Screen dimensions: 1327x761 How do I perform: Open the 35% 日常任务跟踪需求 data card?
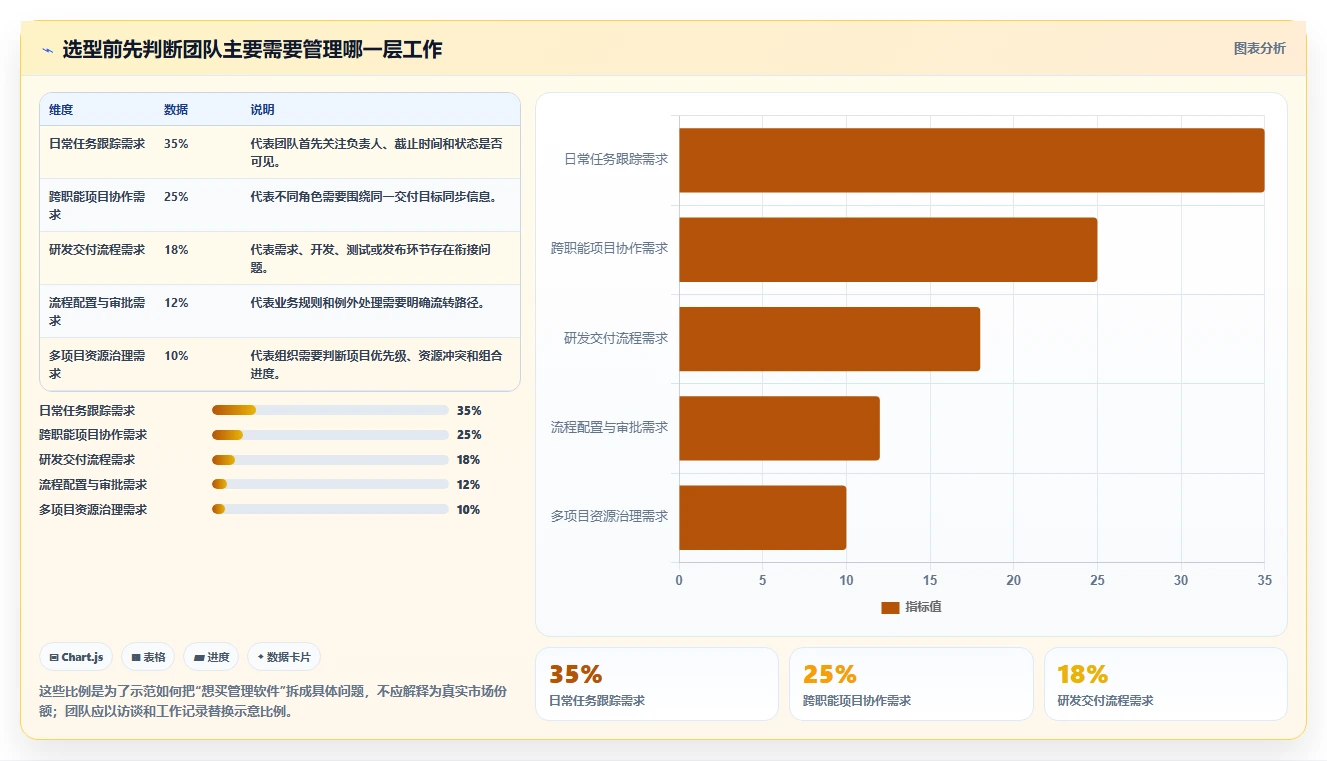657,684
